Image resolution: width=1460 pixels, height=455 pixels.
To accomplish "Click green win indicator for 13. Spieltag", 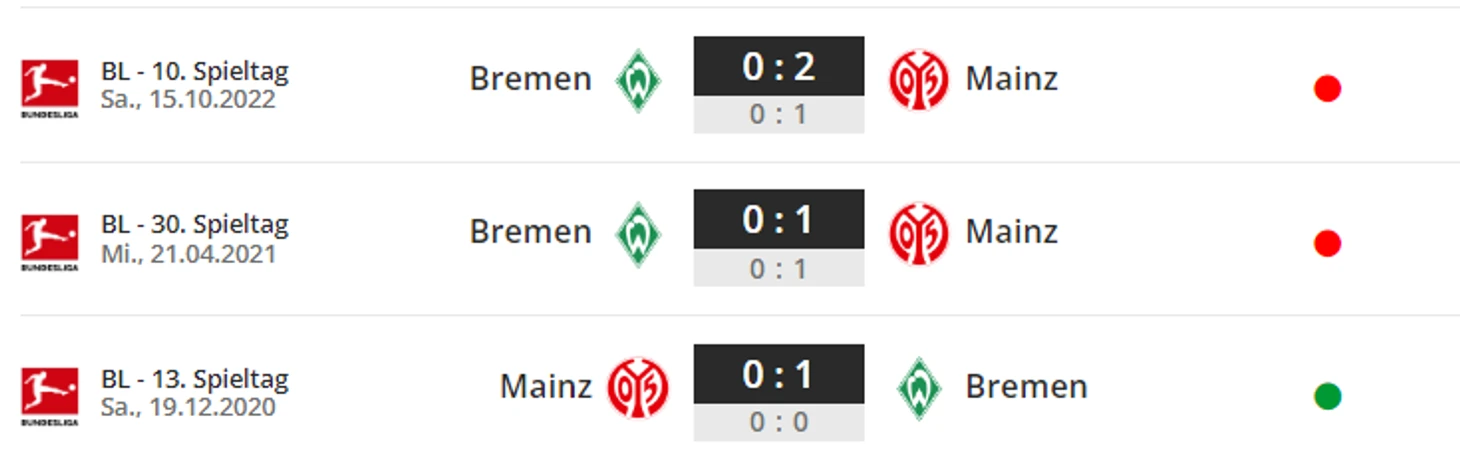I will pos(1327,397).
